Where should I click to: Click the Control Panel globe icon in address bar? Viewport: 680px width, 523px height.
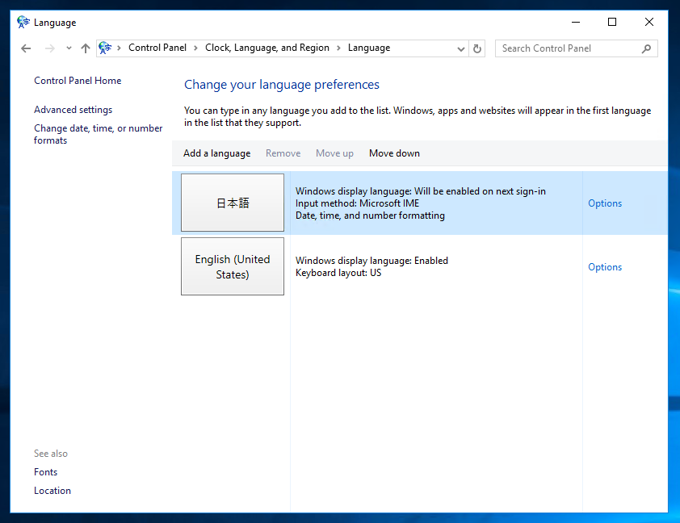[x=105, y=48]
